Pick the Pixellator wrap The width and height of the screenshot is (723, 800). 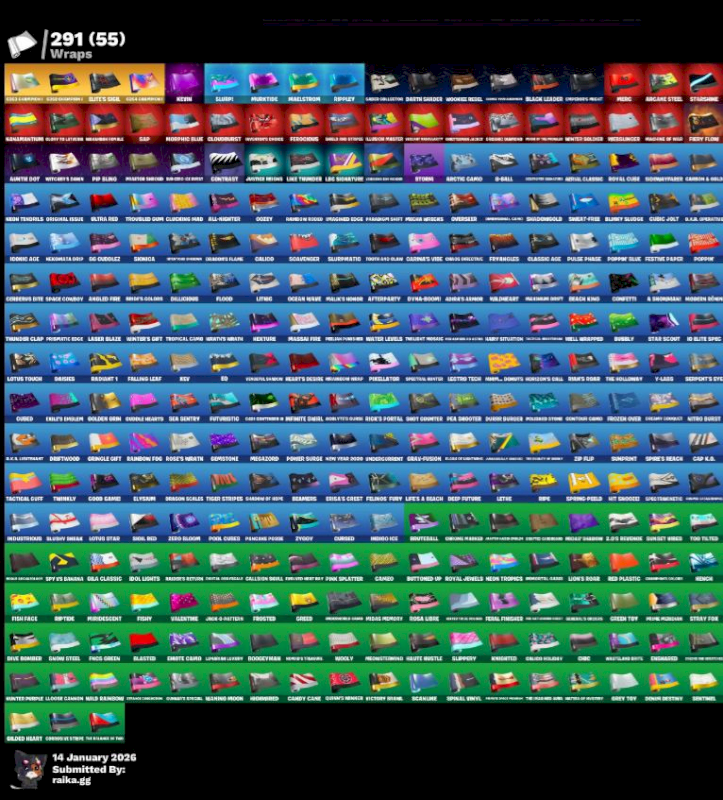pos(384,363)
